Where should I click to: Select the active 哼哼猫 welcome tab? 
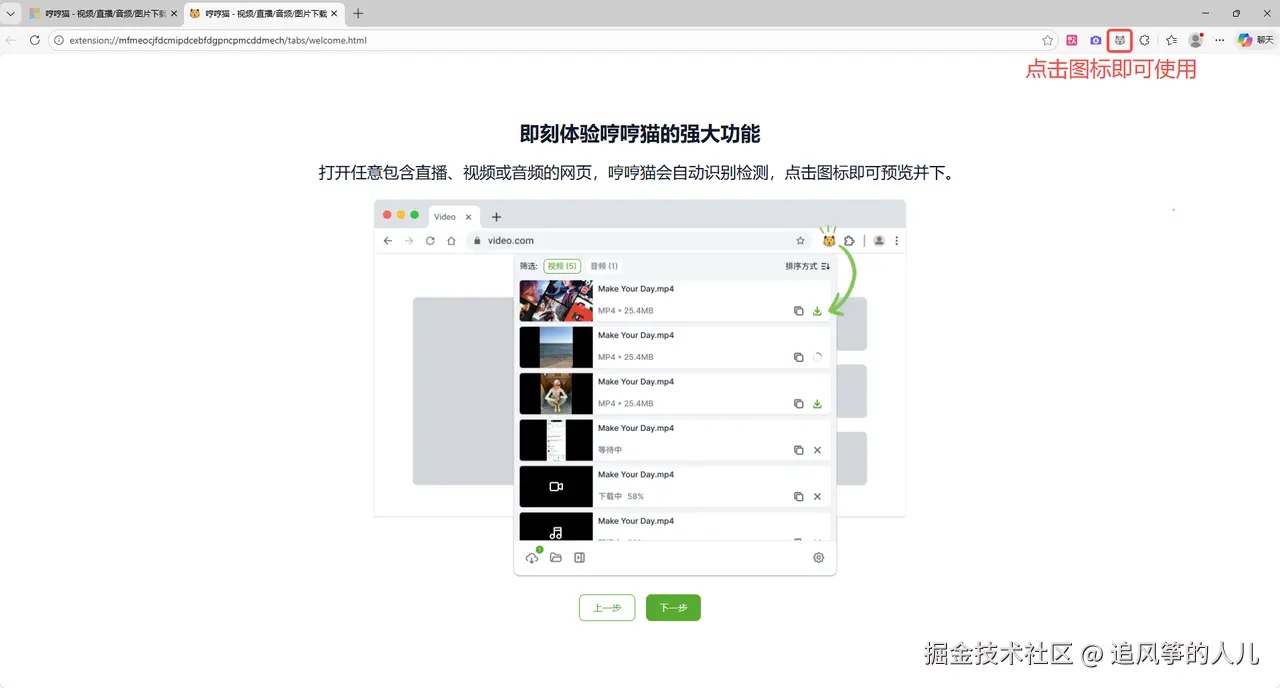click(263, 14)
